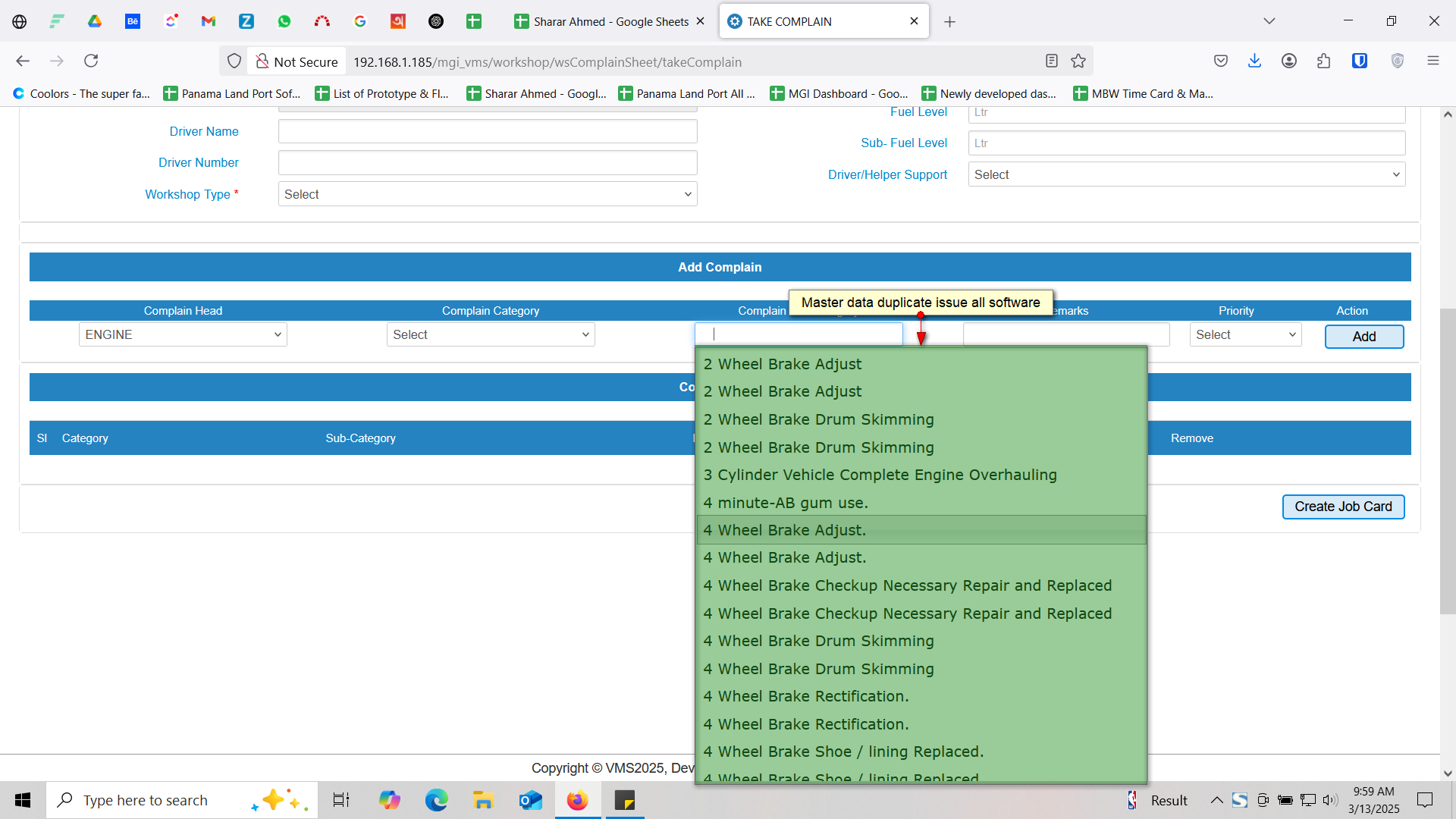This screenshot has width=1456, height=819.
Task: Bookmark this page with star icon
Action: (1078, 61)
